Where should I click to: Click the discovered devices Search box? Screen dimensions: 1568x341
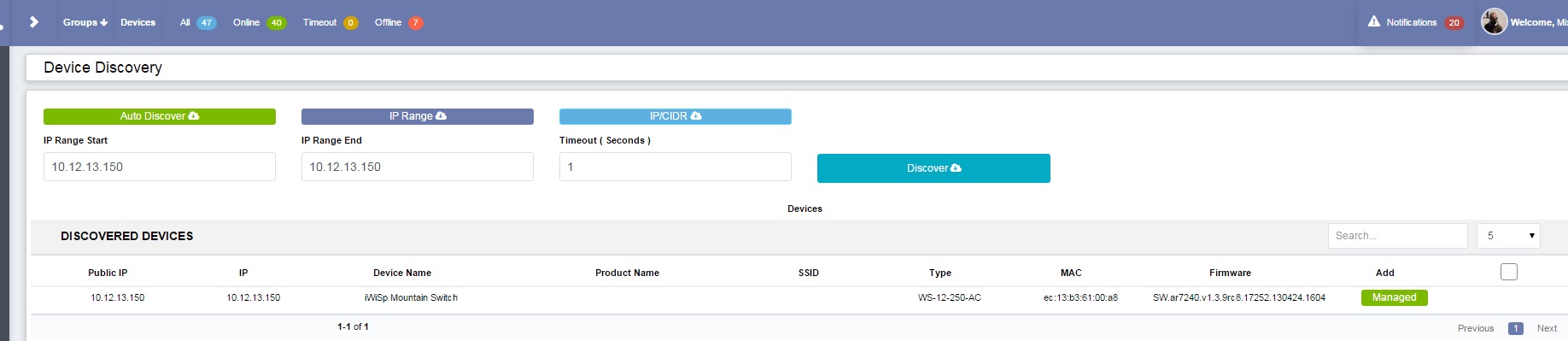[1397, 236]
